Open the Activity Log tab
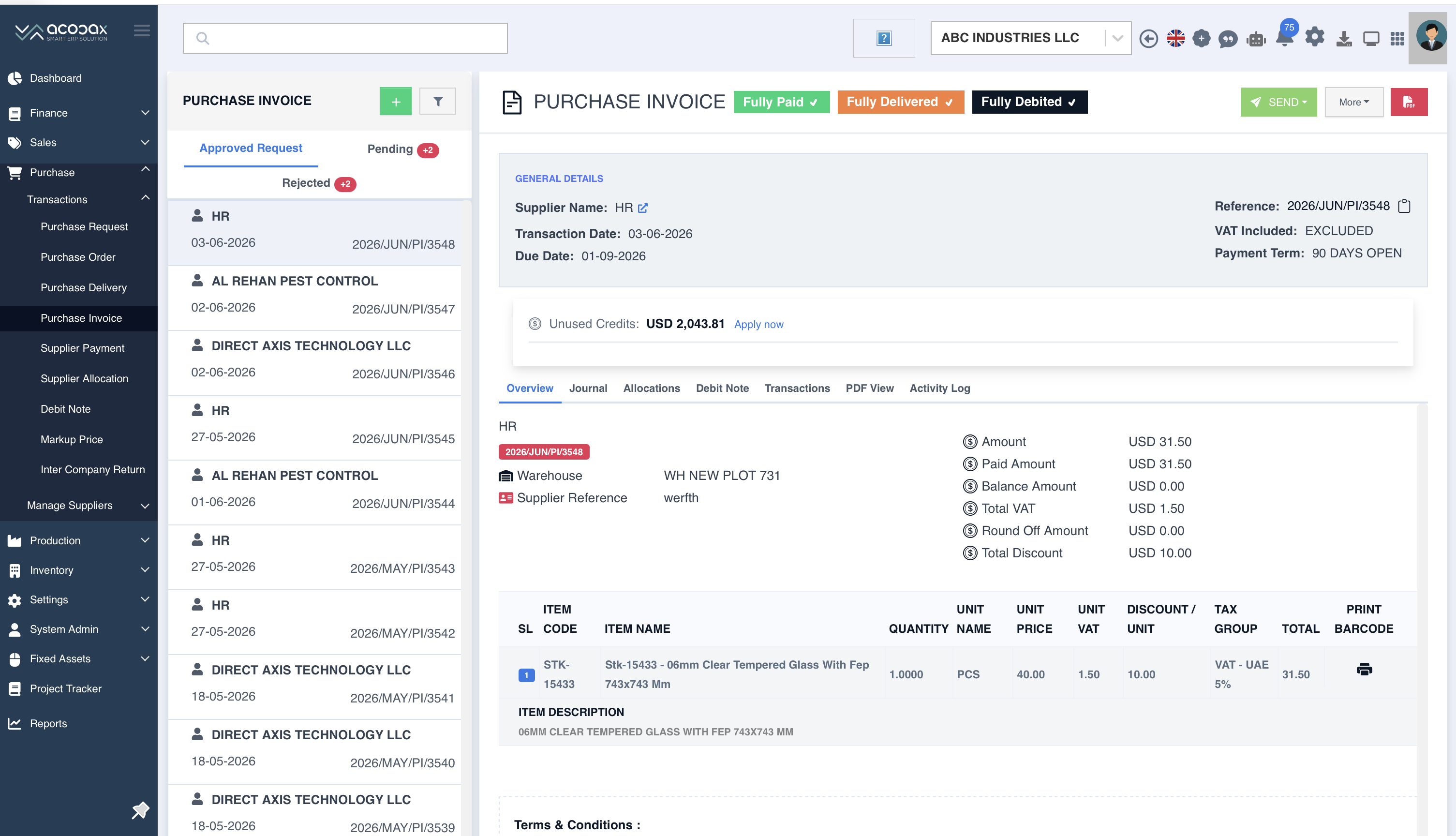Image resolution: width=1456 pixels, height=836 pixels. [939, 388]
